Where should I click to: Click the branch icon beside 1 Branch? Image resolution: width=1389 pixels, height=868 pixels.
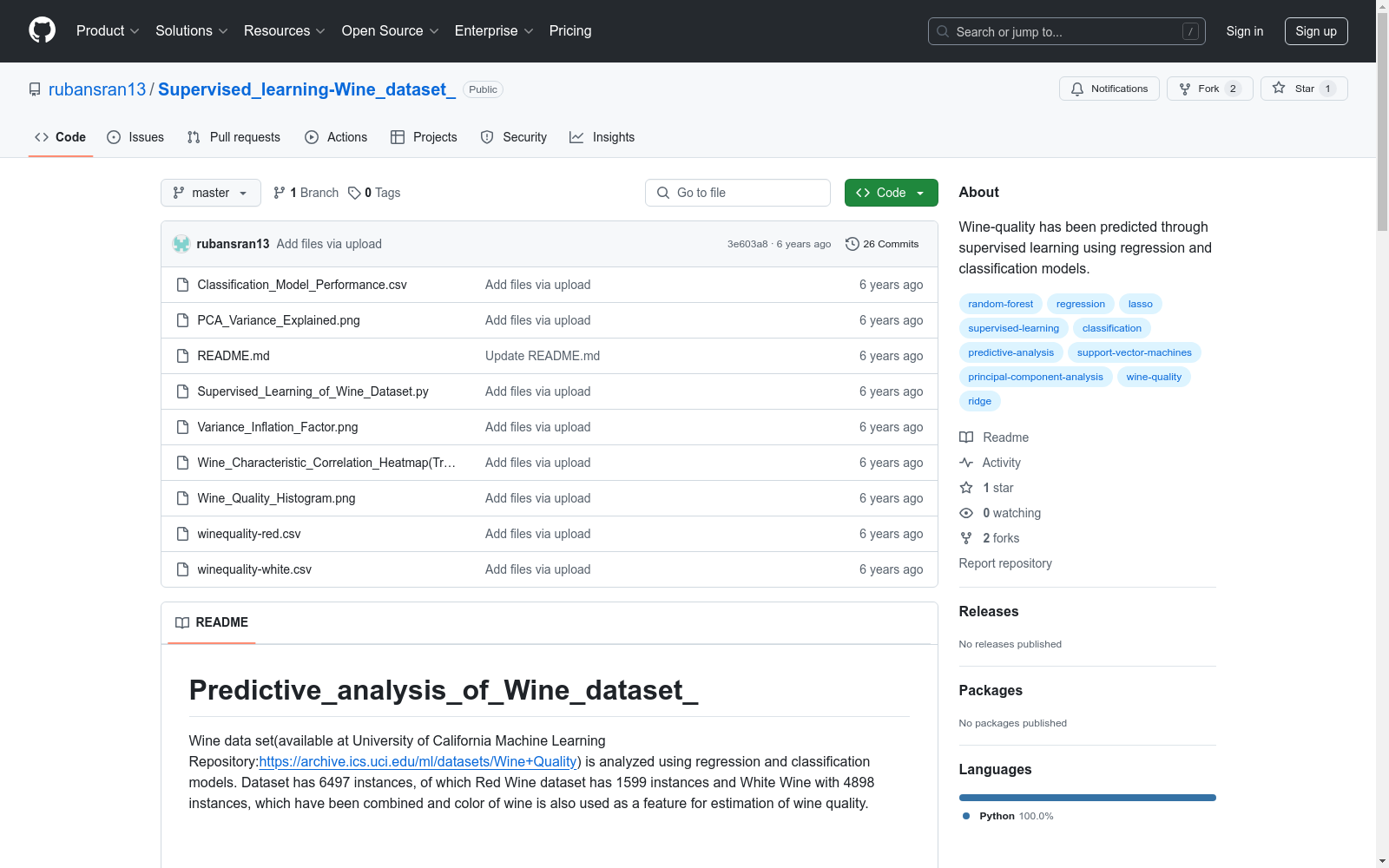click(280, 193)
